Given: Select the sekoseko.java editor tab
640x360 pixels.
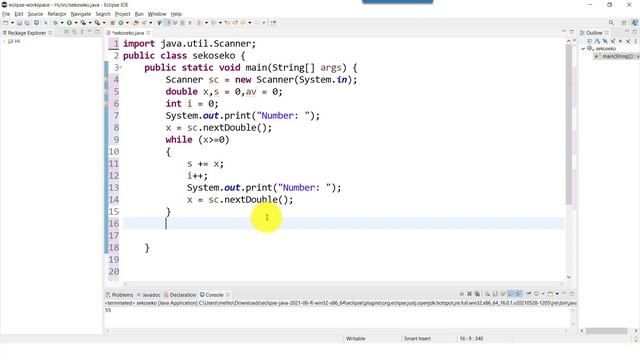Looking at the screenshot, I should (128, 33).
